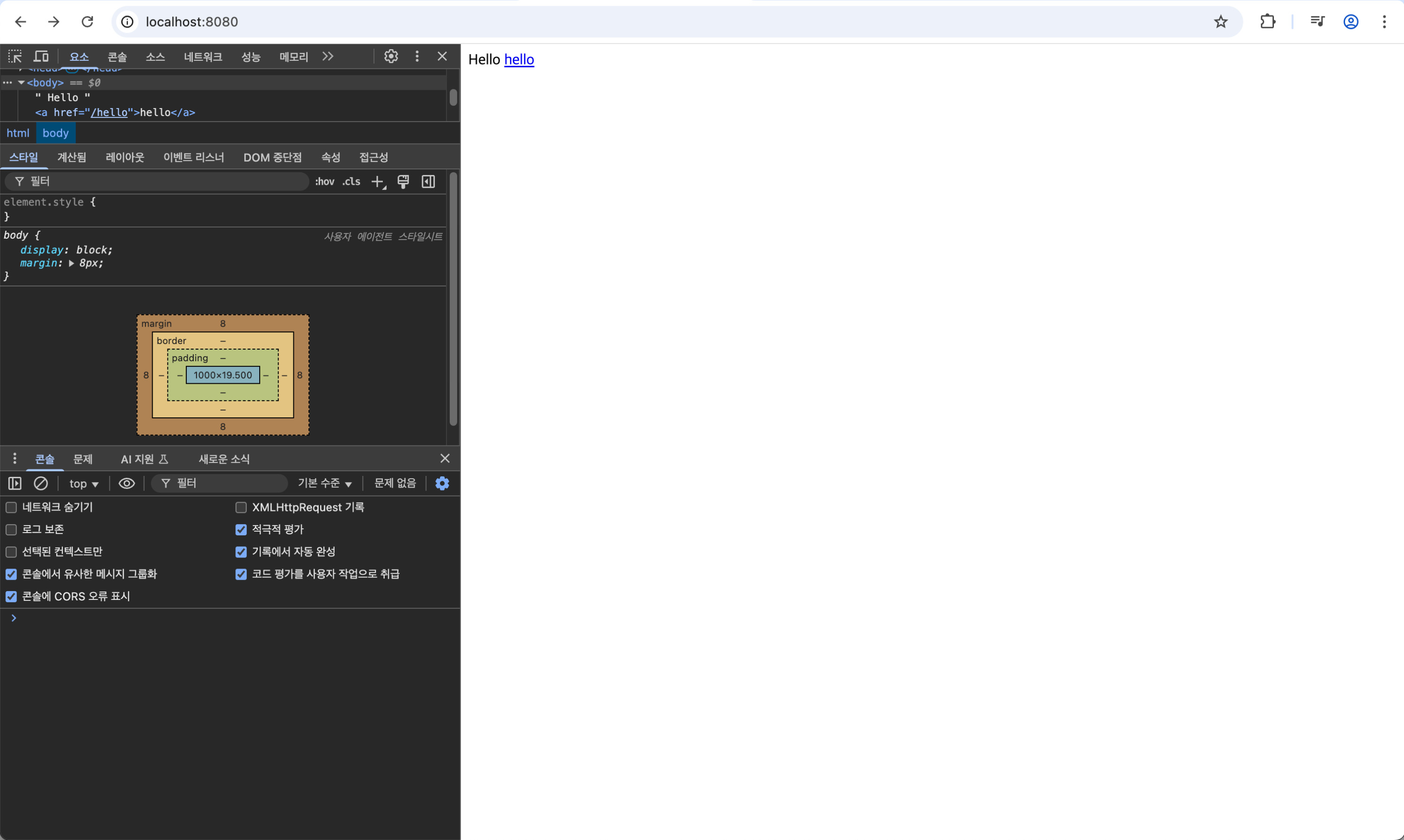1404x840 pixels.
Task: Uncheck '코드 평가를 사용자 작업으로 취급'
Action: click(241, 574)
